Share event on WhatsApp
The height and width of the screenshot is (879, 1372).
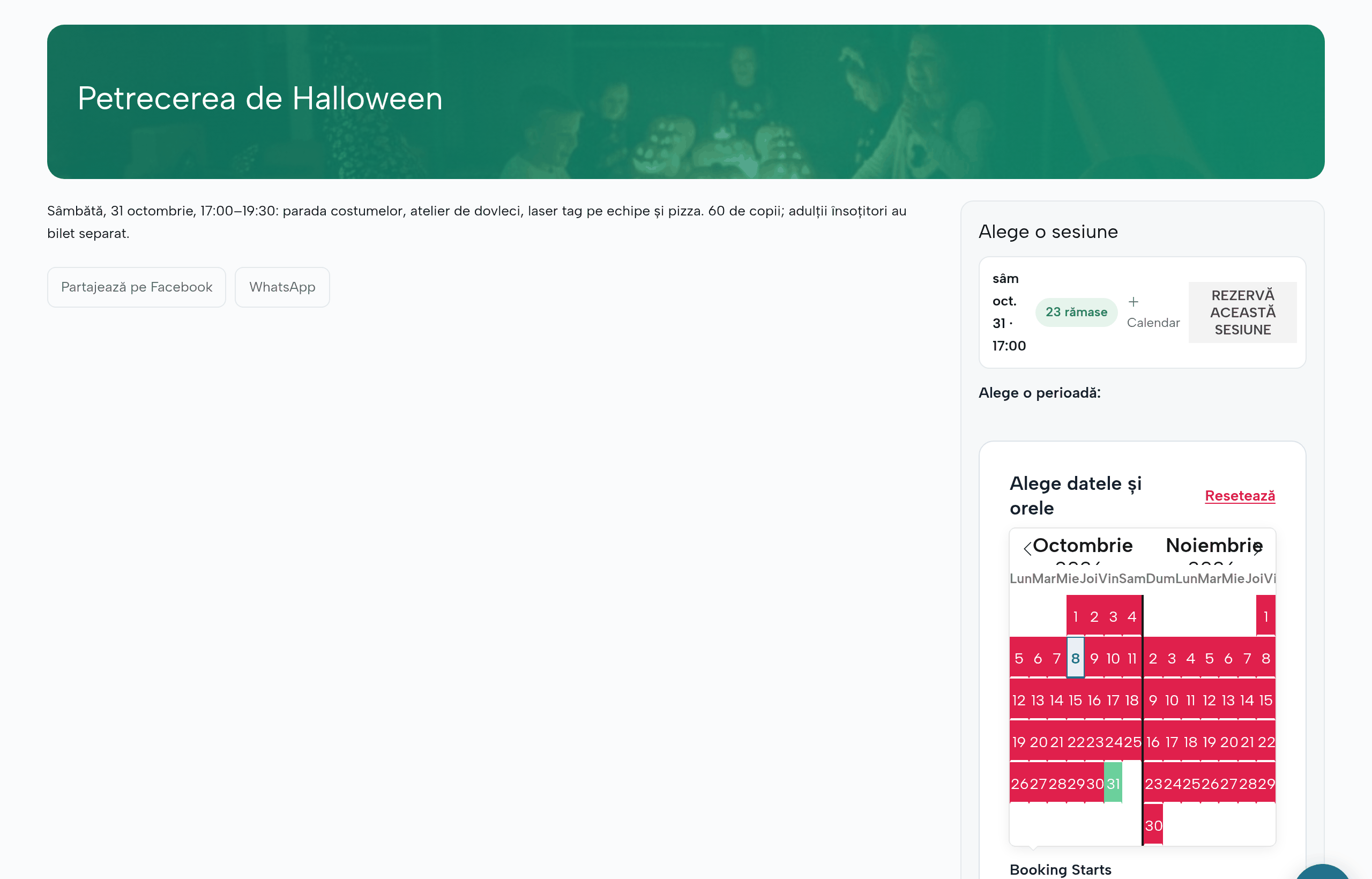(x=282, y=287)
